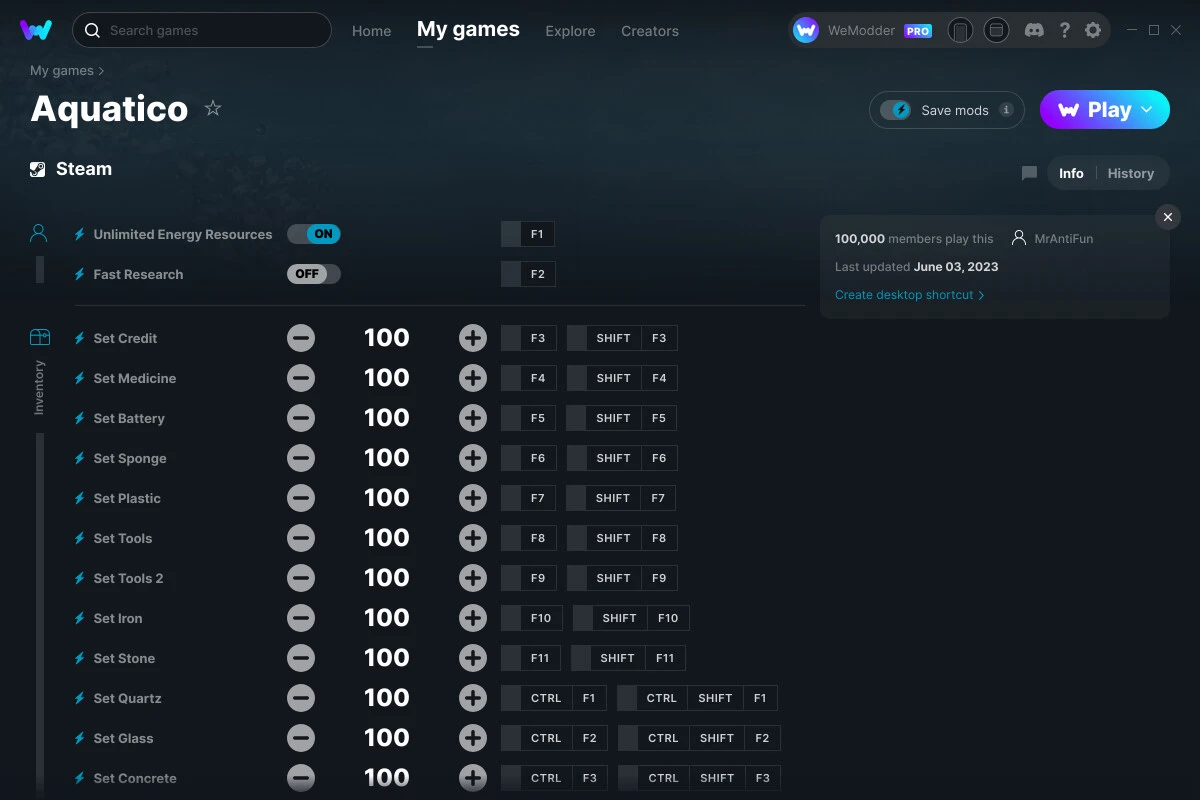Select the player category icon in sidebar
1200x800 pixels.
[x=39, y=234]
